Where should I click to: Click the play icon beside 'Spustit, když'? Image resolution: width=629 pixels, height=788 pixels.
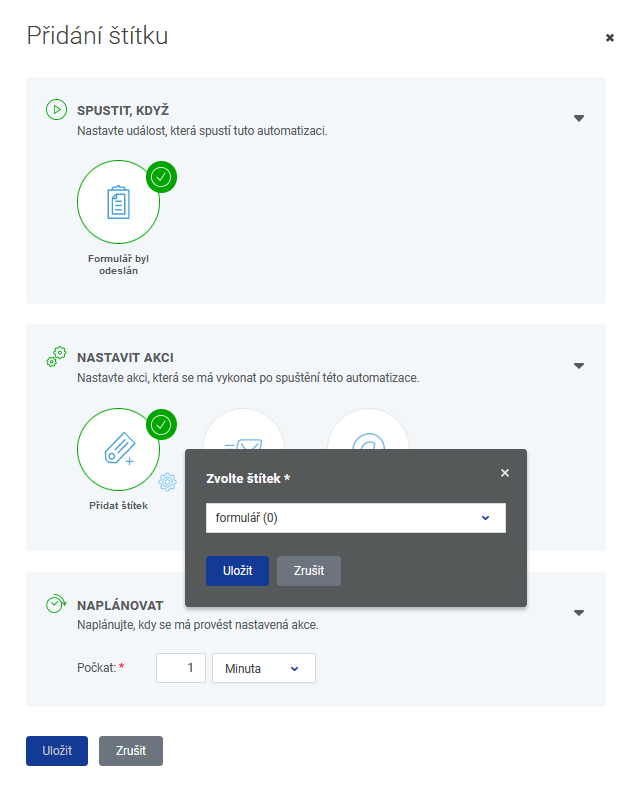point(56,110)
